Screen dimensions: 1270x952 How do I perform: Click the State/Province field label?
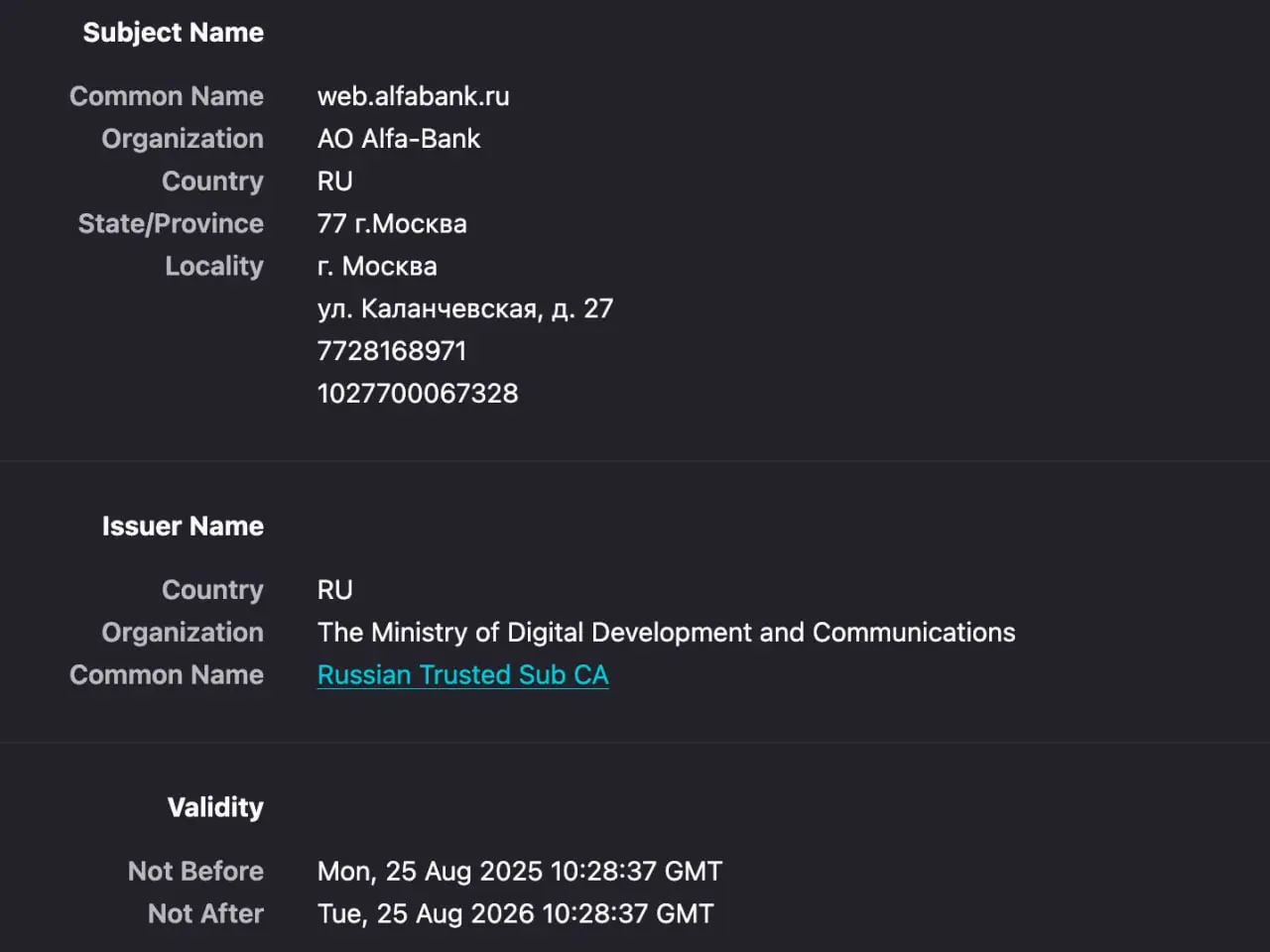(x=172, y=224)
